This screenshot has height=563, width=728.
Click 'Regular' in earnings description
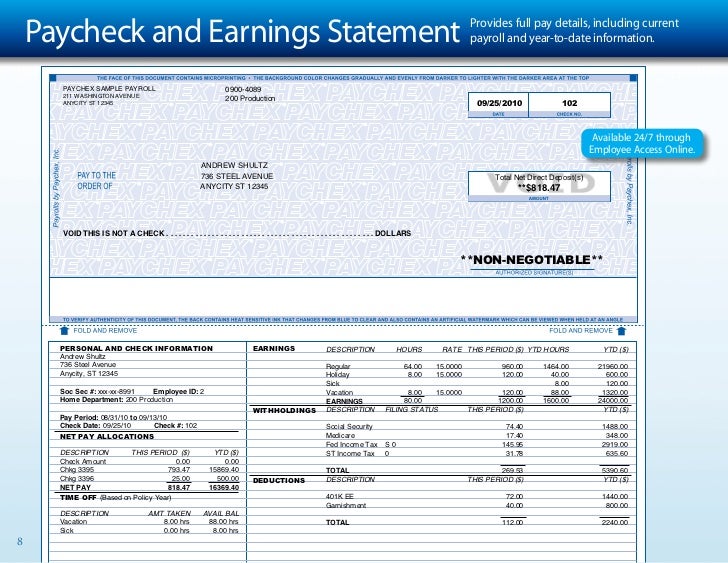338,366
